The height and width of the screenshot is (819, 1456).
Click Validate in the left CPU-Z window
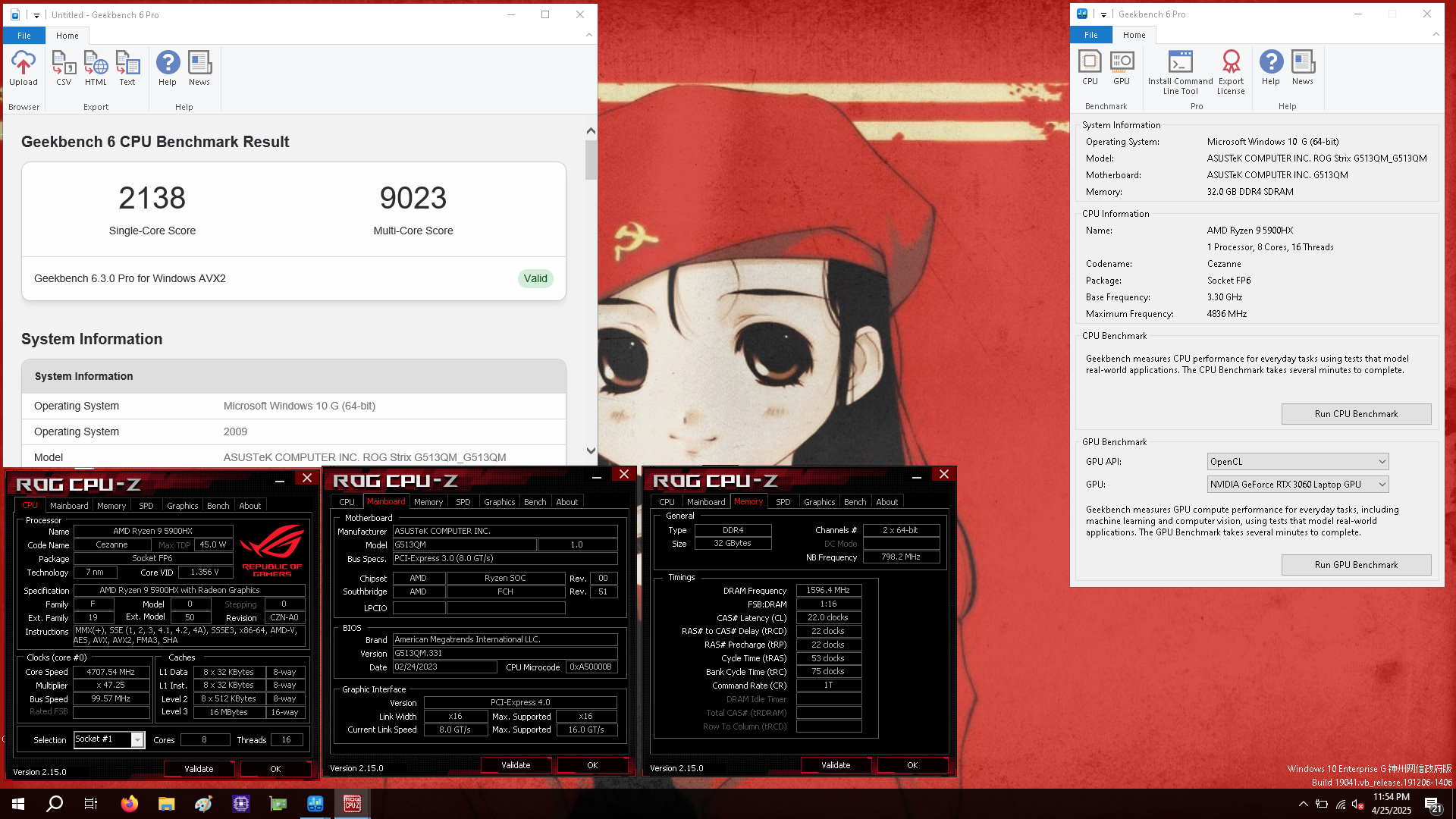point(199,769)
